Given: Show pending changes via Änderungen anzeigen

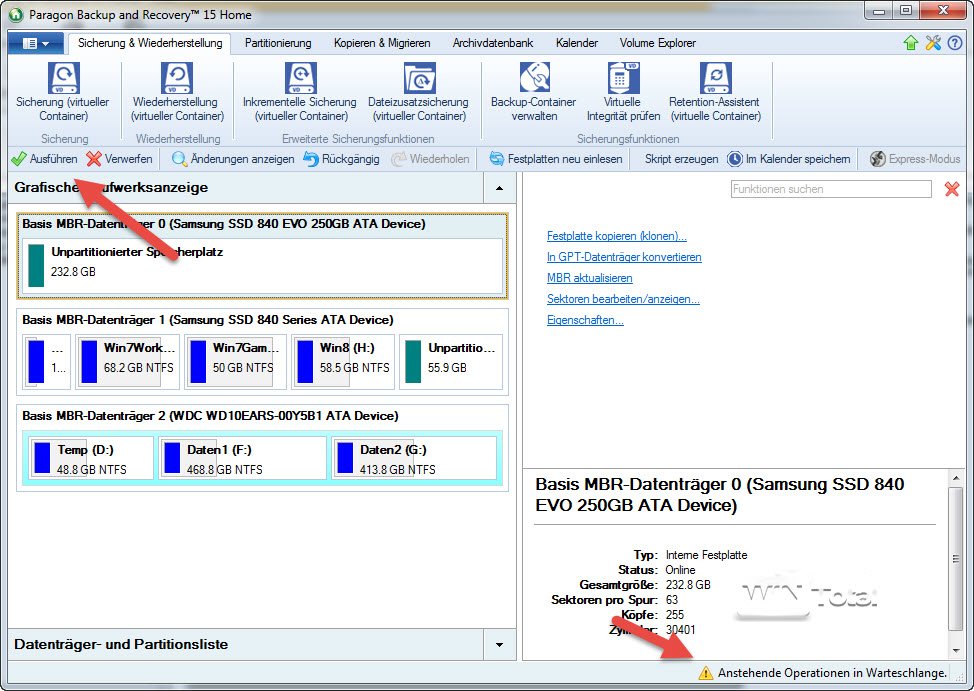Looking at the screenshot, I should point(233,159).
